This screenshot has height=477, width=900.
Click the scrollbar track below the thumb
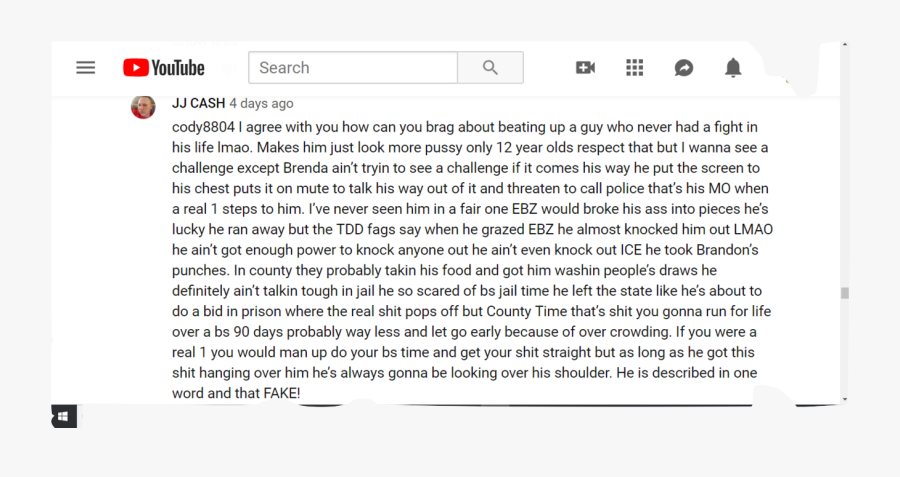coord(845,350)
